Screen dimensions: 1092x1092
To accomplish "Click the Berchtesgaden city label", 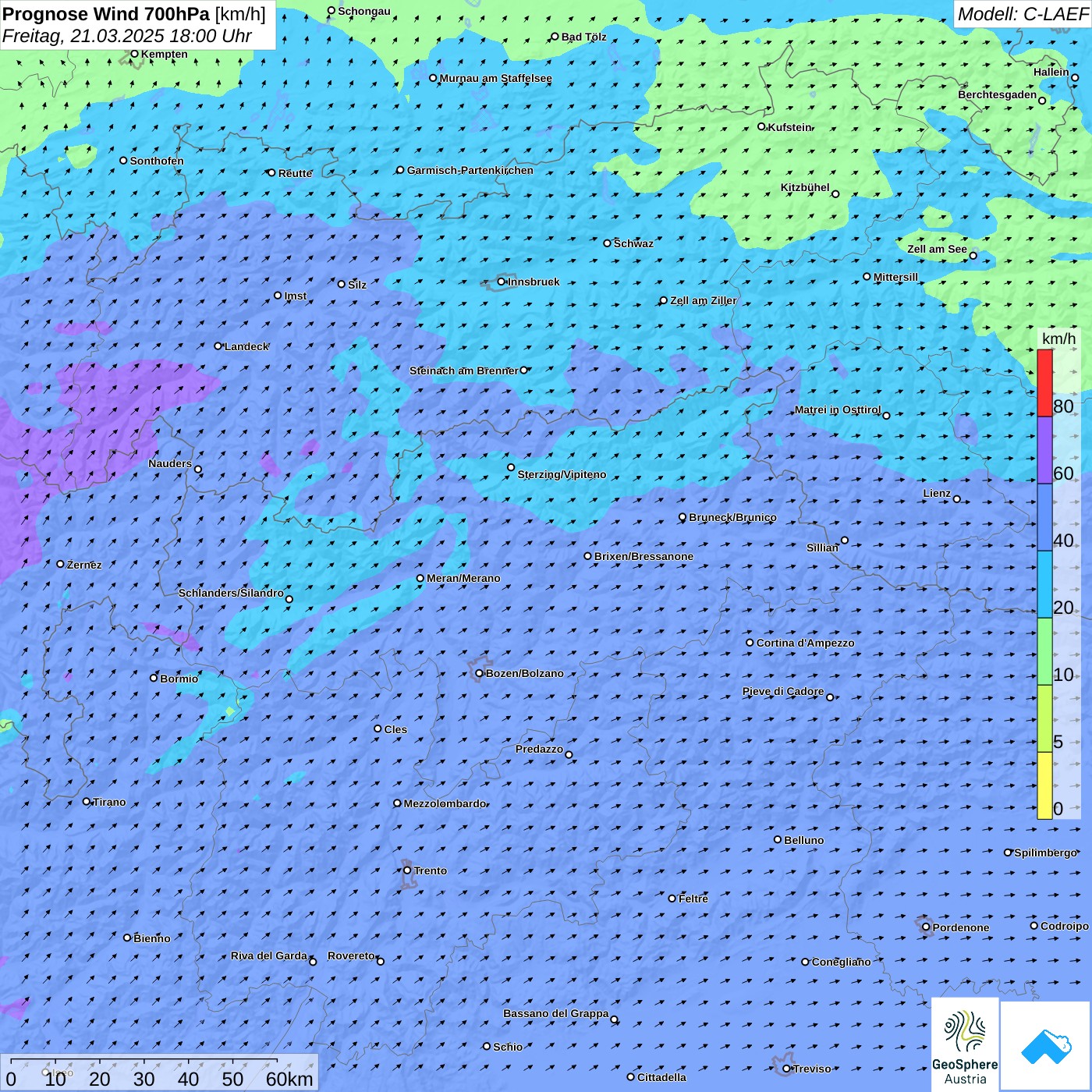I will click(998, 94).
